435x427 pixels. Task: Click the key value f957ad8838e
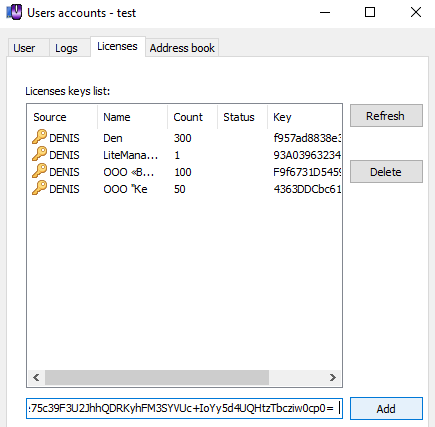pos(307,138)
